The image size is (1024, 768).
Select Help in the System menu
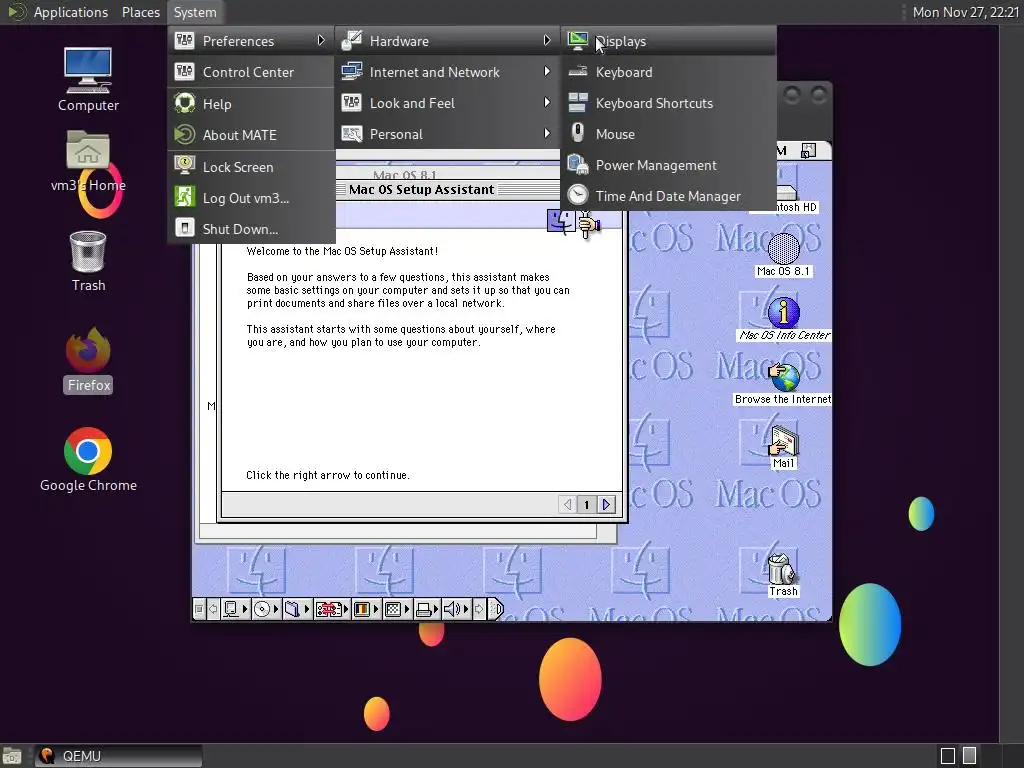pyautogui.click(x=251, y=104)
